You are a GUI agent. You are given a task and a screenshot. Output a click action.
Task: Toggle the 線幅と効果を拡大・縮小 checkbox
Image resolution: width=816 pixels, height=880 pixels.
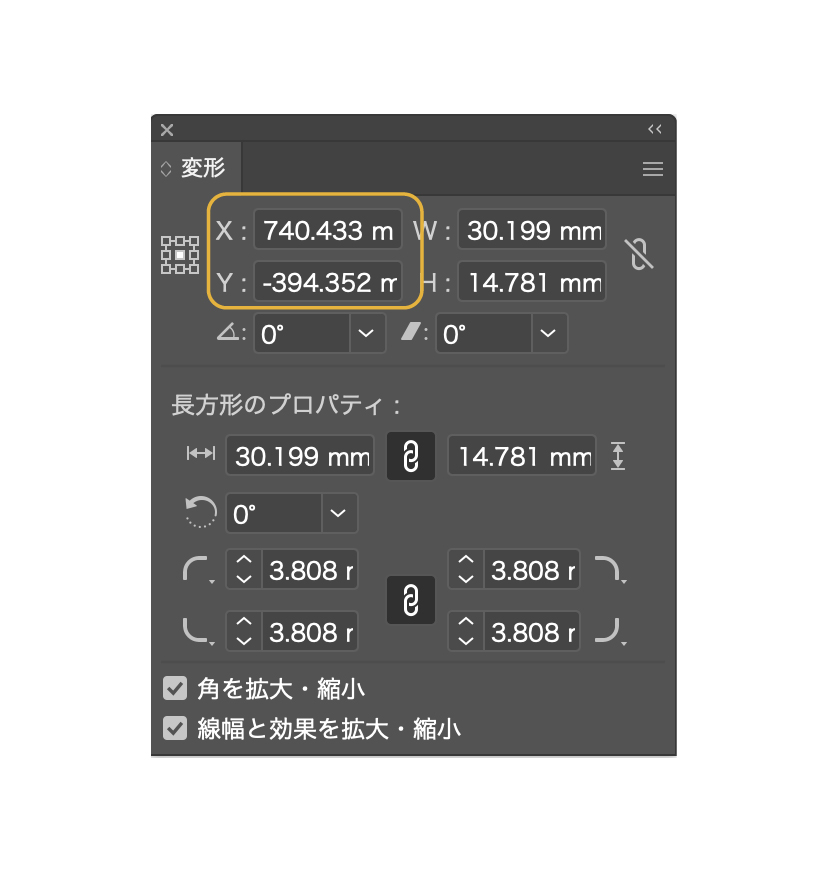point(175,728)
